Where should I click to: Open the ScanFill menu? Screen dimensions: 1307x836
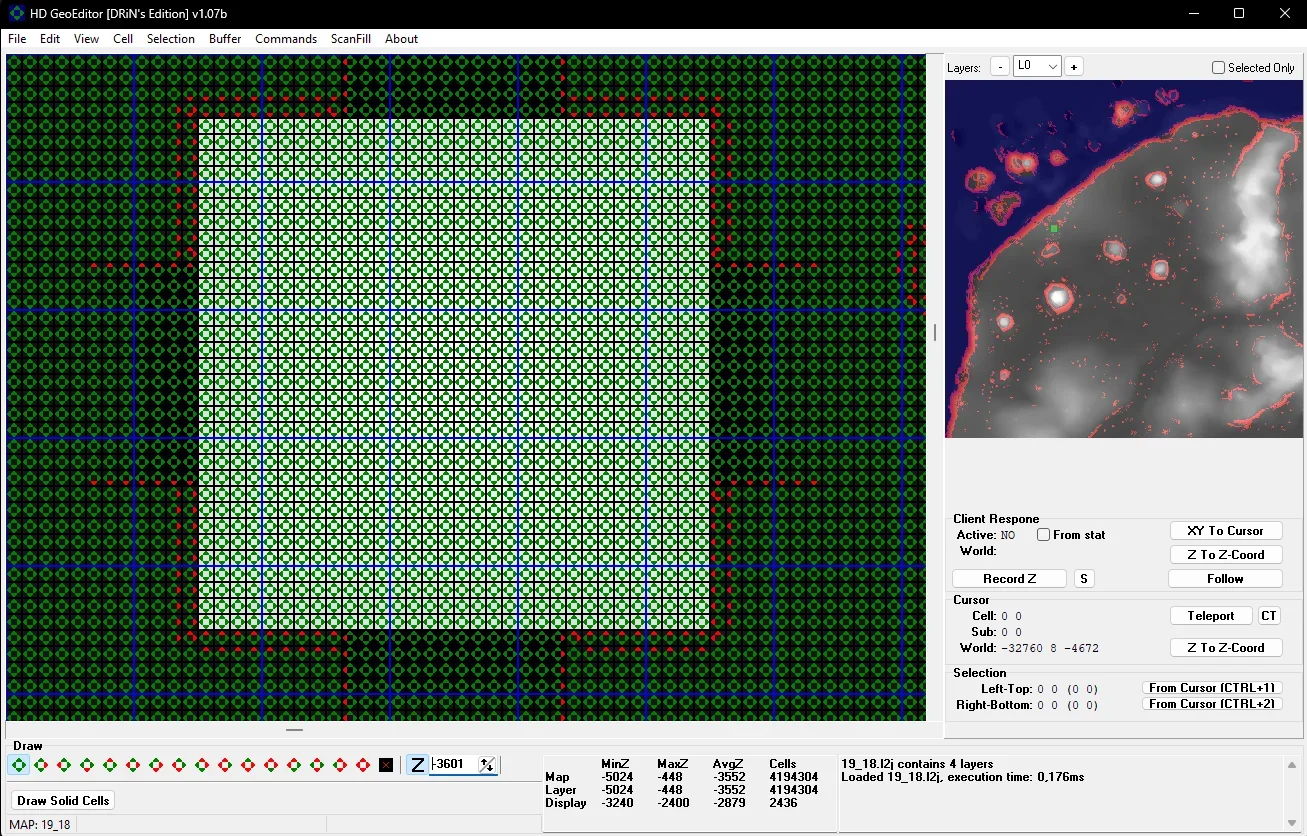click(x=351, y=39)
